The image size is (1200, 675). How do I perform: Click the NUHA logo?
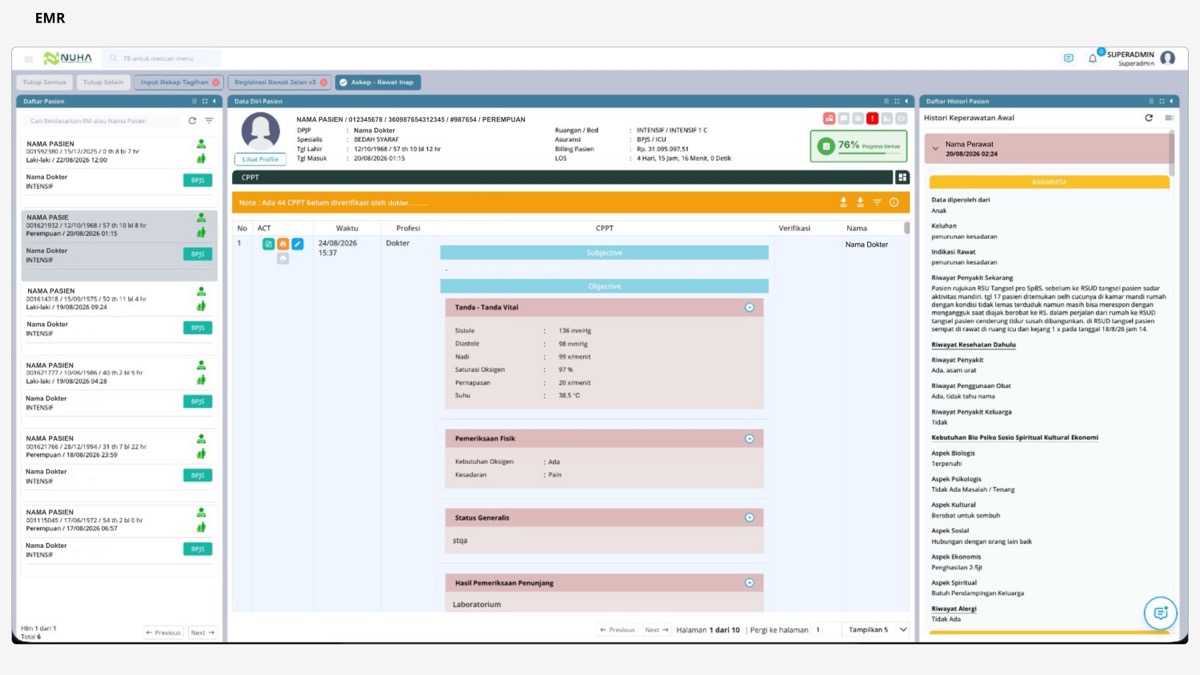click(x=68, y=59)
